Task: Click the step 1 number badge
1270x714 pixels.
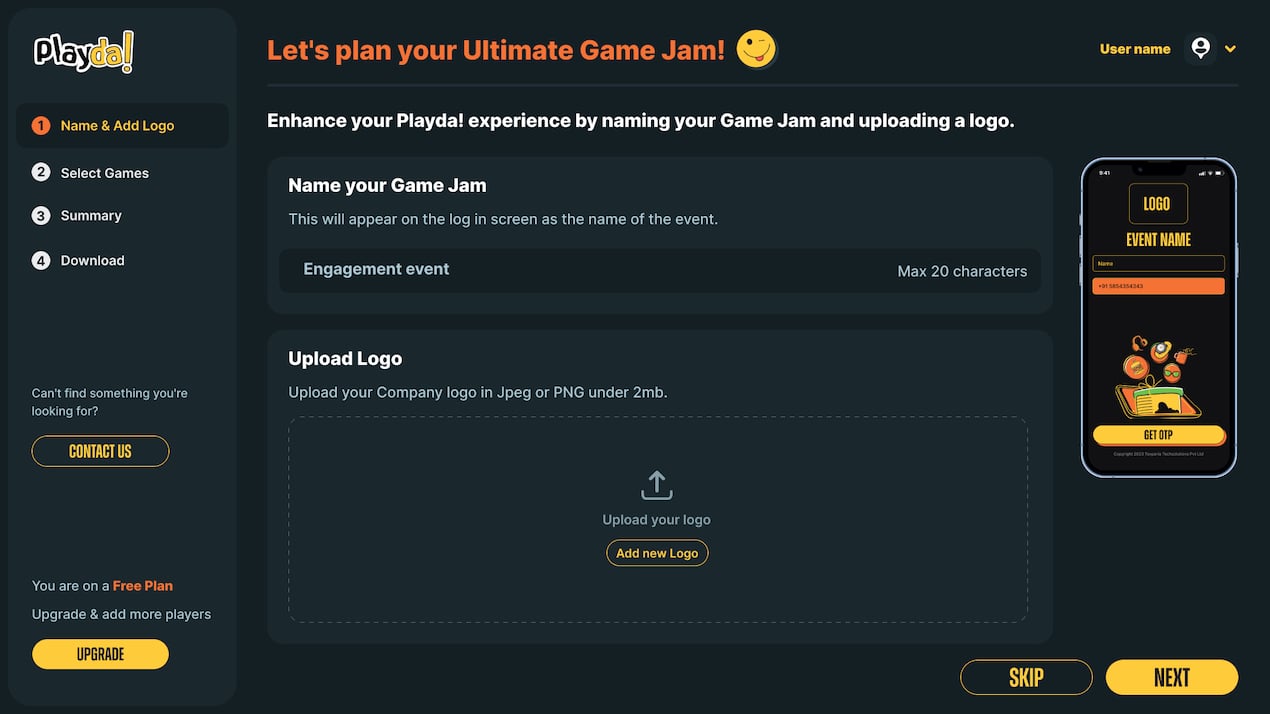Action: tap(41, 126)
